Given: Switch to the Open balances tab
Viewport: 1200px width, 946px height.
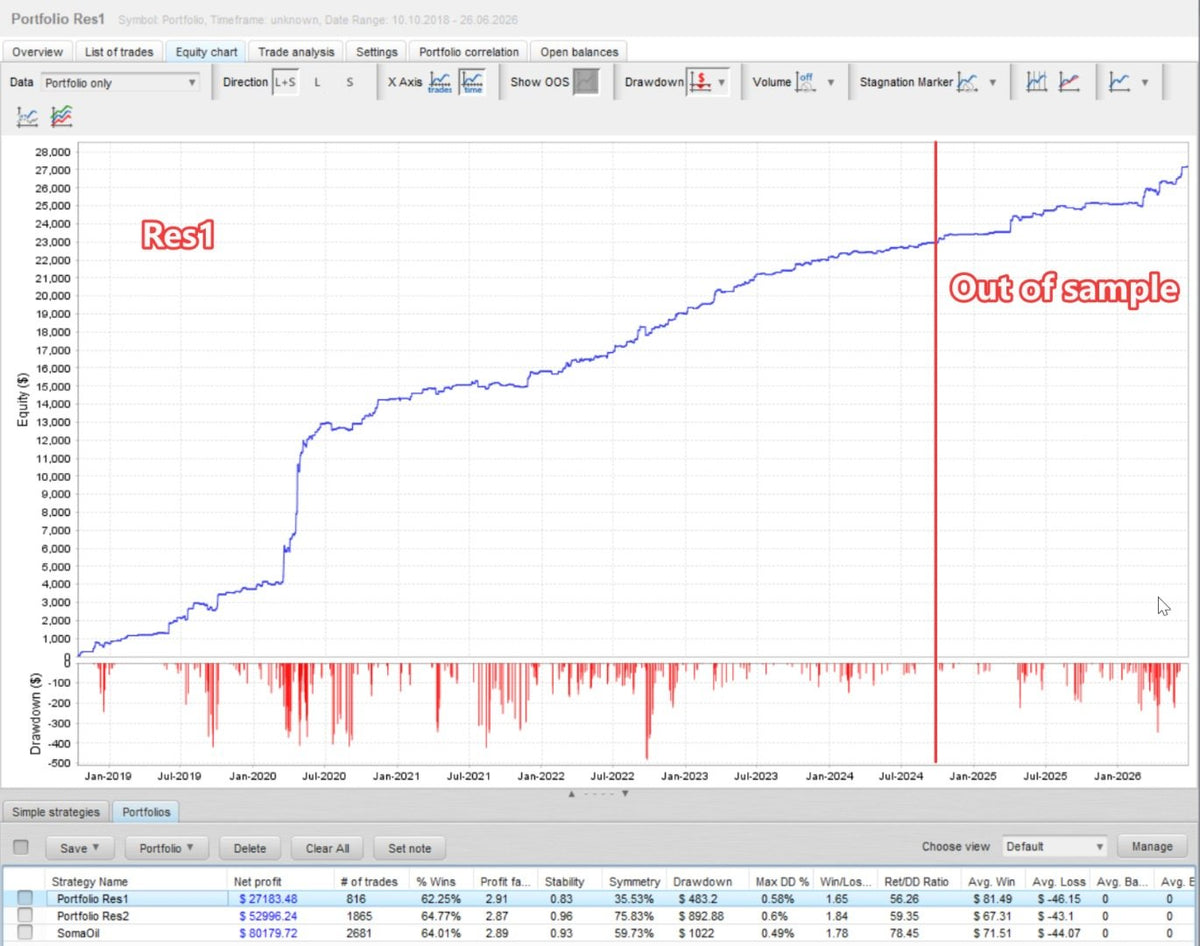Looking at the screenshot, I should click(580, 52).
